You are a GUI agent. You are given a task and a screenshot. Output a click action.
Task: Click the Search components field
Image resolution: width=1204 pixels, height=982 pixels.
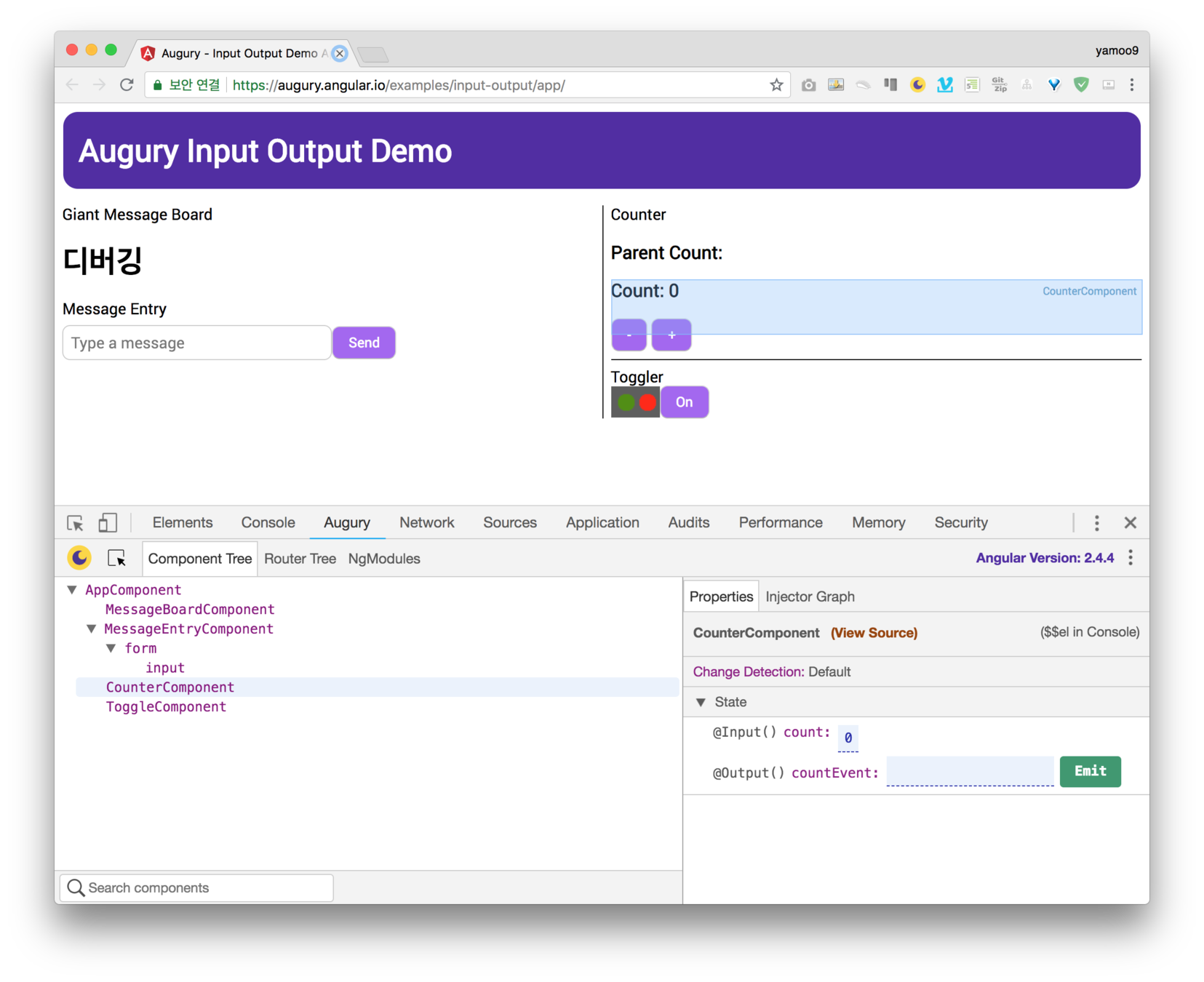tap(197, 887)
